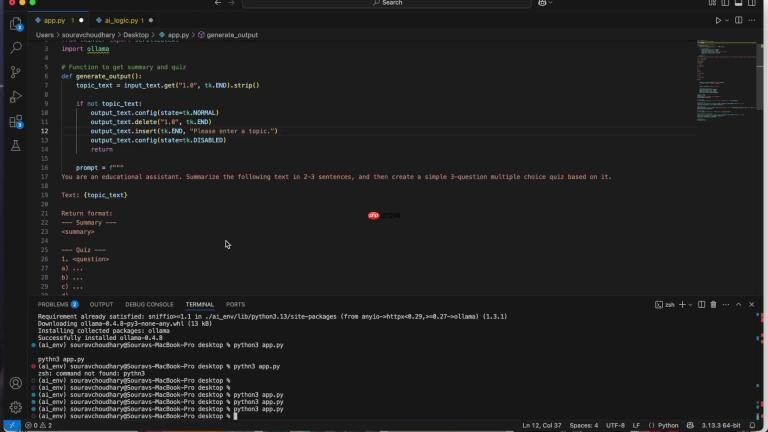Switch to the app.py editor tab
Screen dimensions: 768x432
point(54,21)
